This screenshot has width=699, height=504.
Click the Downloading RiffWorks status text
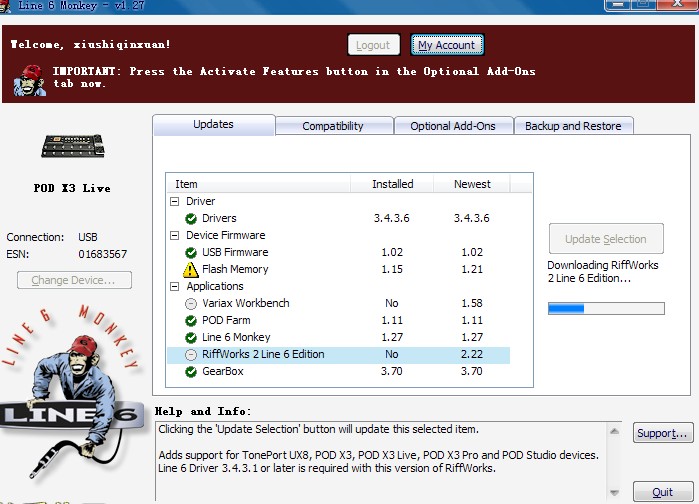tap(603, 272)
